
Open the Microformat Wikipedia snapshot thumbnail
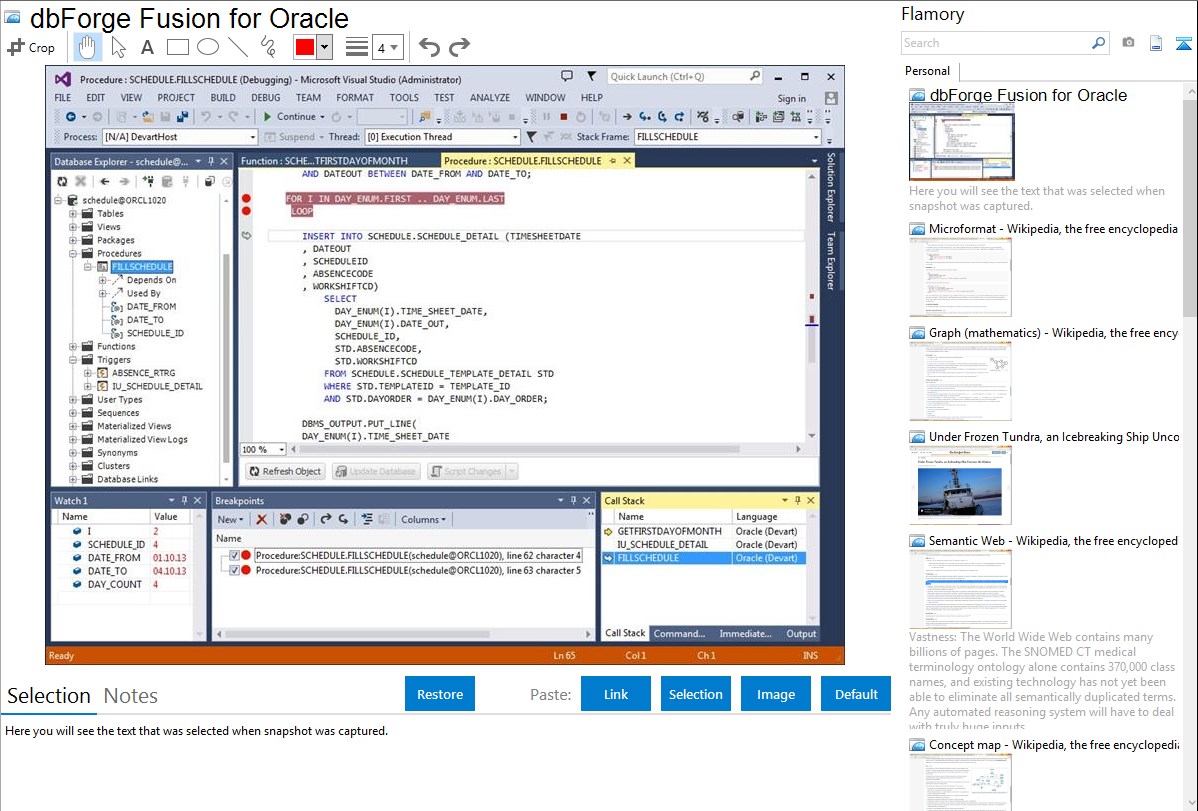960,277
